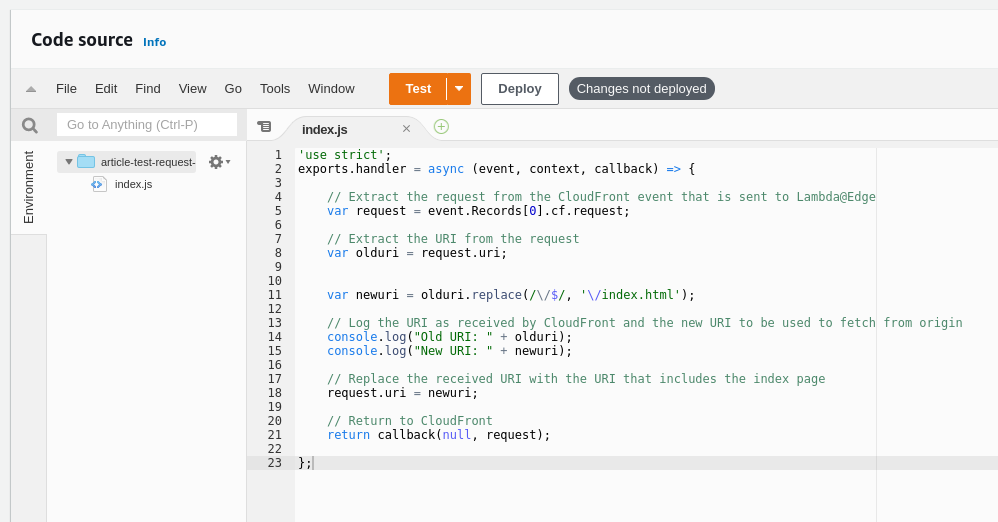
Task: Focus the Go to Anything search field
Action: click(x=147, y=125)
